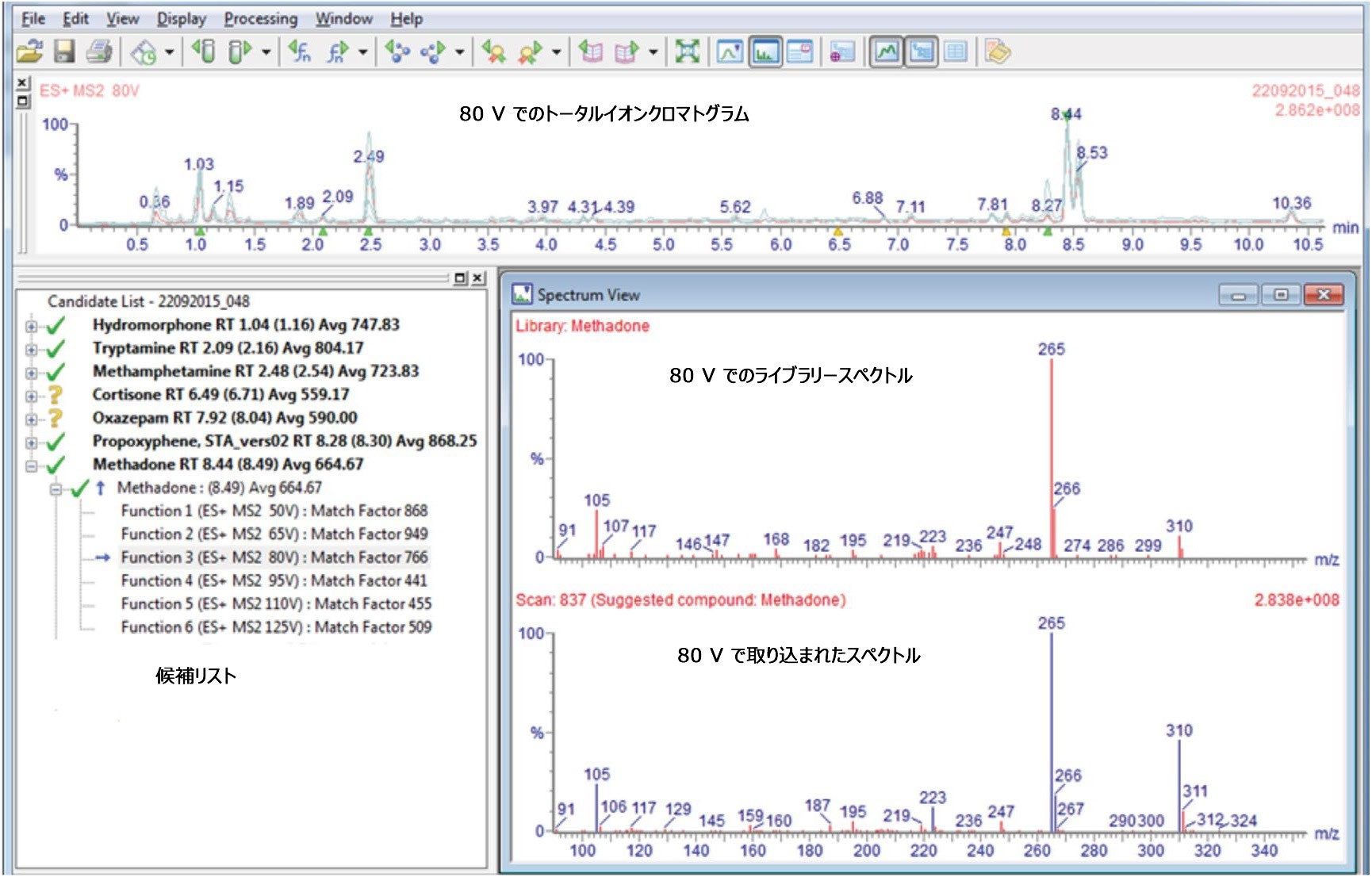Open the Processing menu
Screen dimensions: 1372x877
coord(261,18)
